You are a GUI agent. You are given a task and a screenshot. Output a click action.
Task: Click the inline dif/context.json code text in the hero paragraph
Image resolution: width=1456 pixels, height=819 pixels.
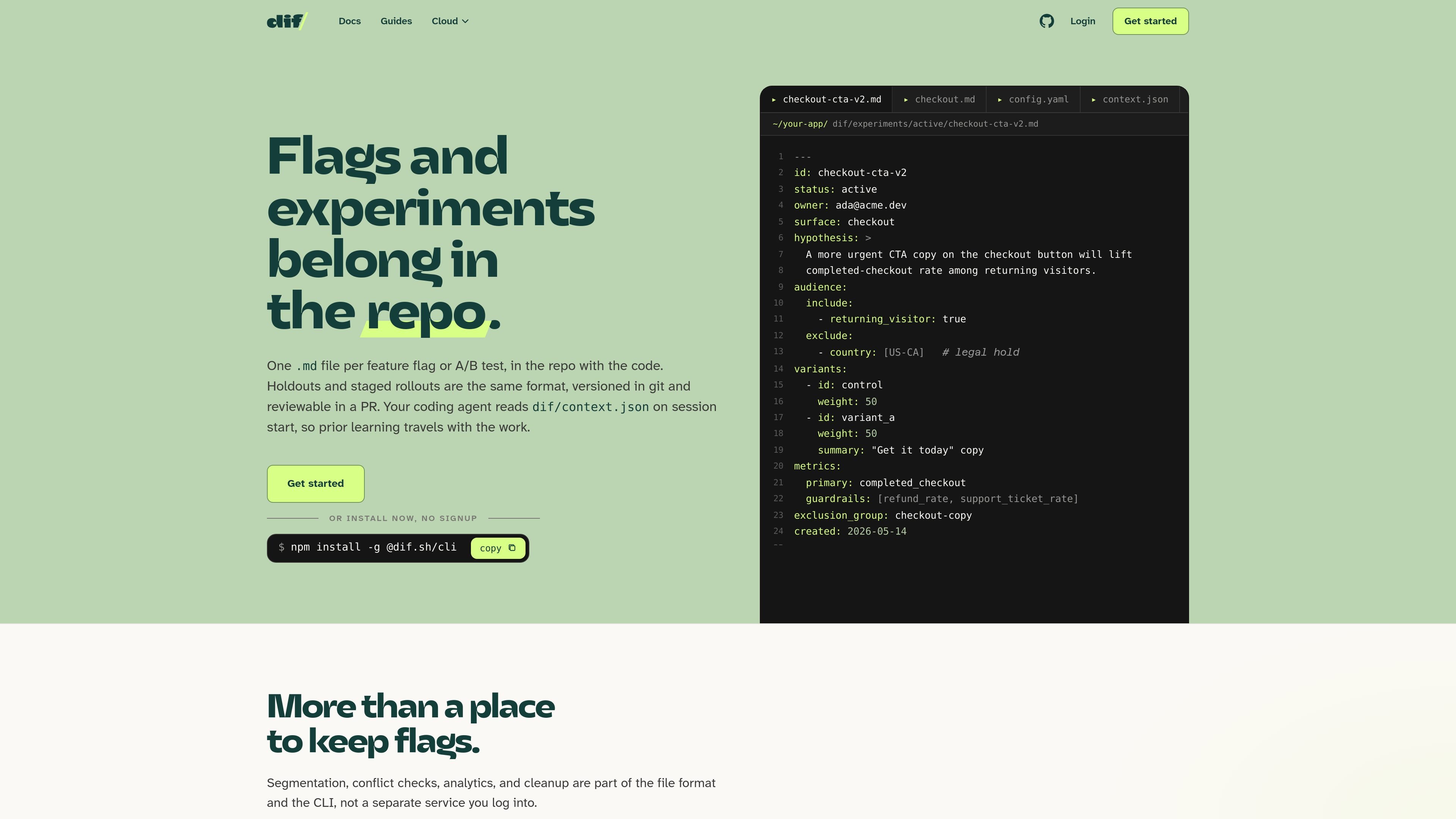click(x=590, y=407)
